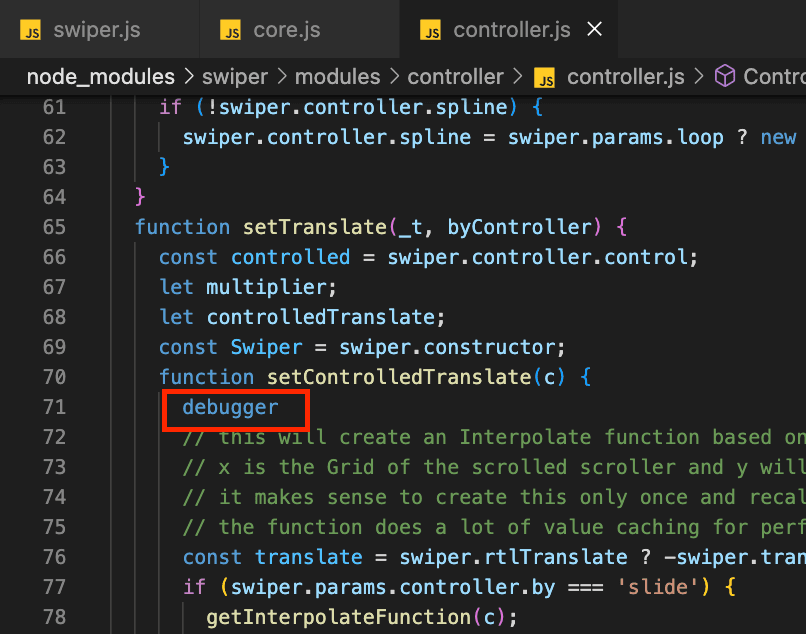Open the controller folder breadcrumb

click(x=455, y=77)
